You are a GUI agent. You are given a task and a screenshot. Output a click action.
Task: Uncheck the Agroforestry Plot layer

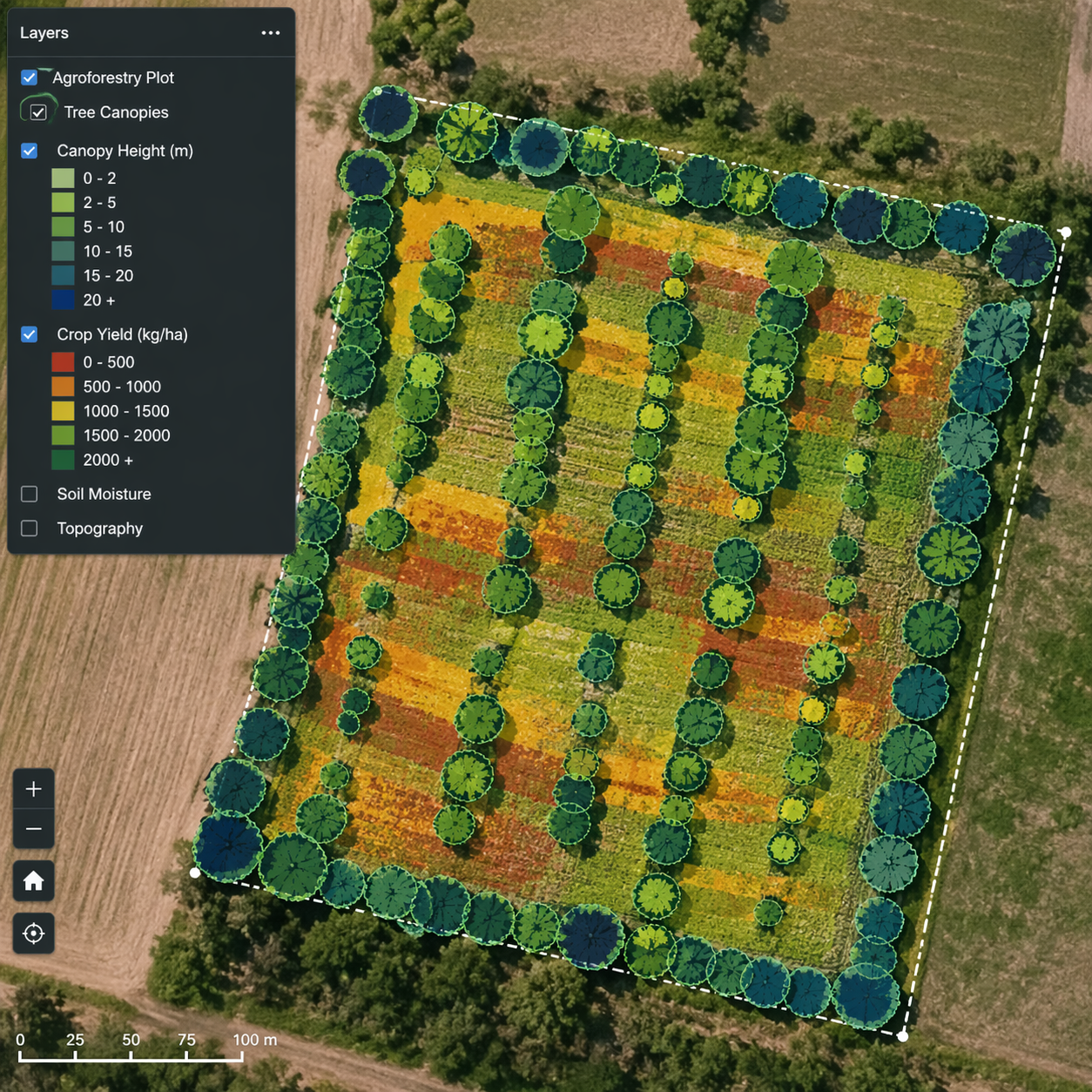(x=30, y=78)
